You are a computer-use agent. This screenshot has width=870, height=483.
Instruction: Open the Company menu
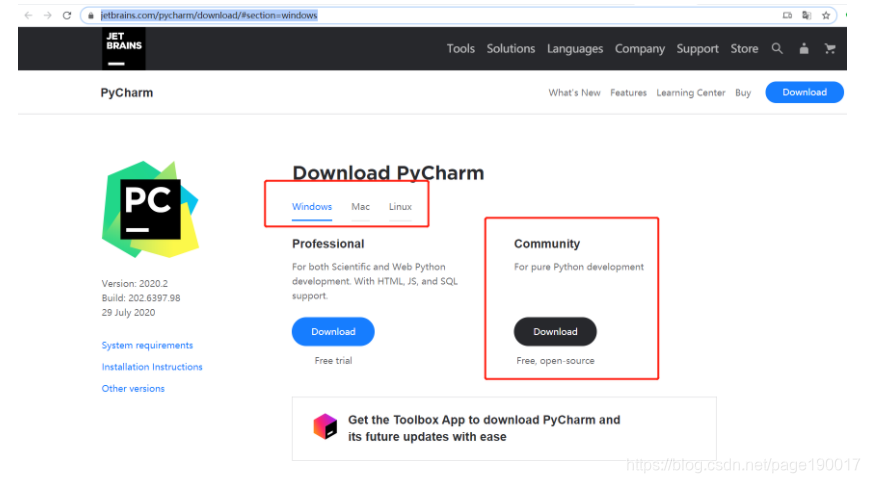pyautogui.click(x=640, y=49)
